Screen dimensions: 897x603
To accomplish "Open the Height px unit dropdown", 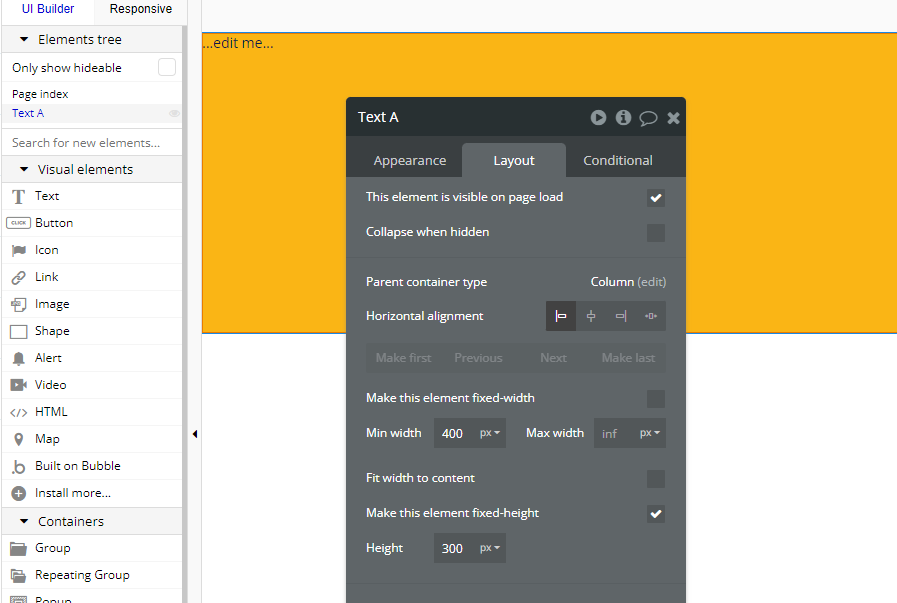I will click(490, 548).
